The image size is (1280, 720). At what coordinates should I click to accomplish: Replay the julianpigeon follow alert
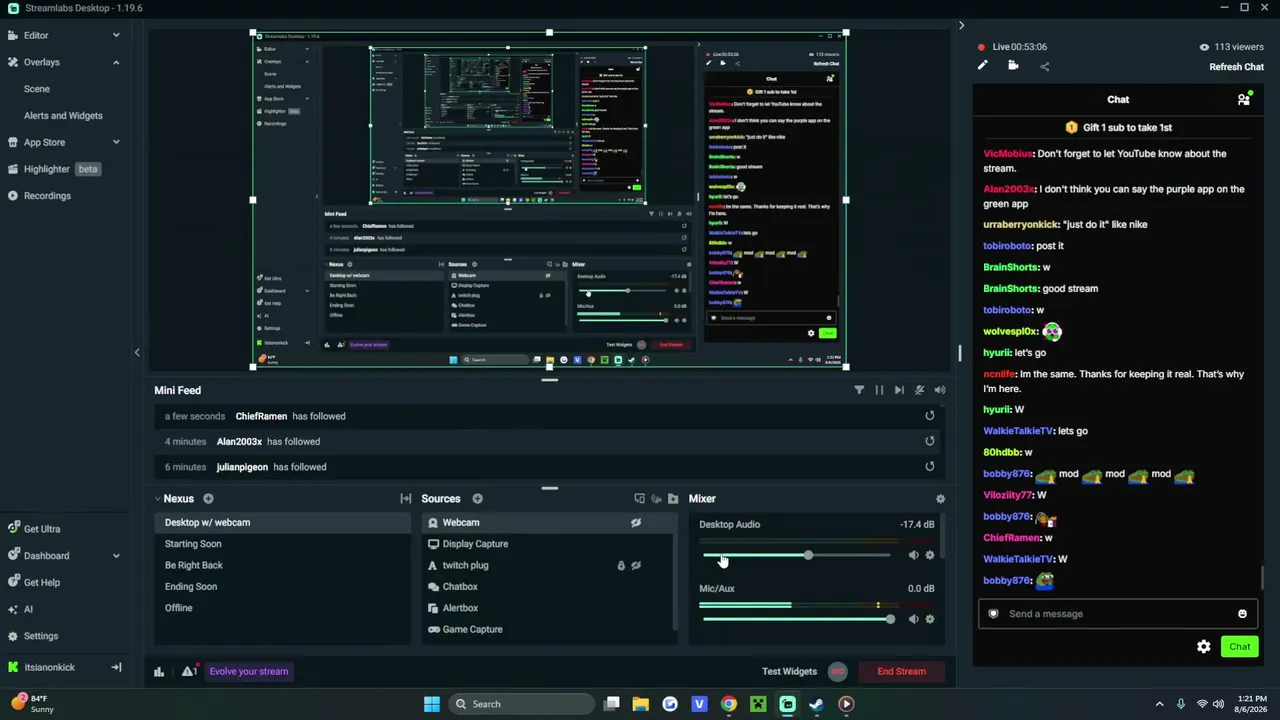coord(930,466)
